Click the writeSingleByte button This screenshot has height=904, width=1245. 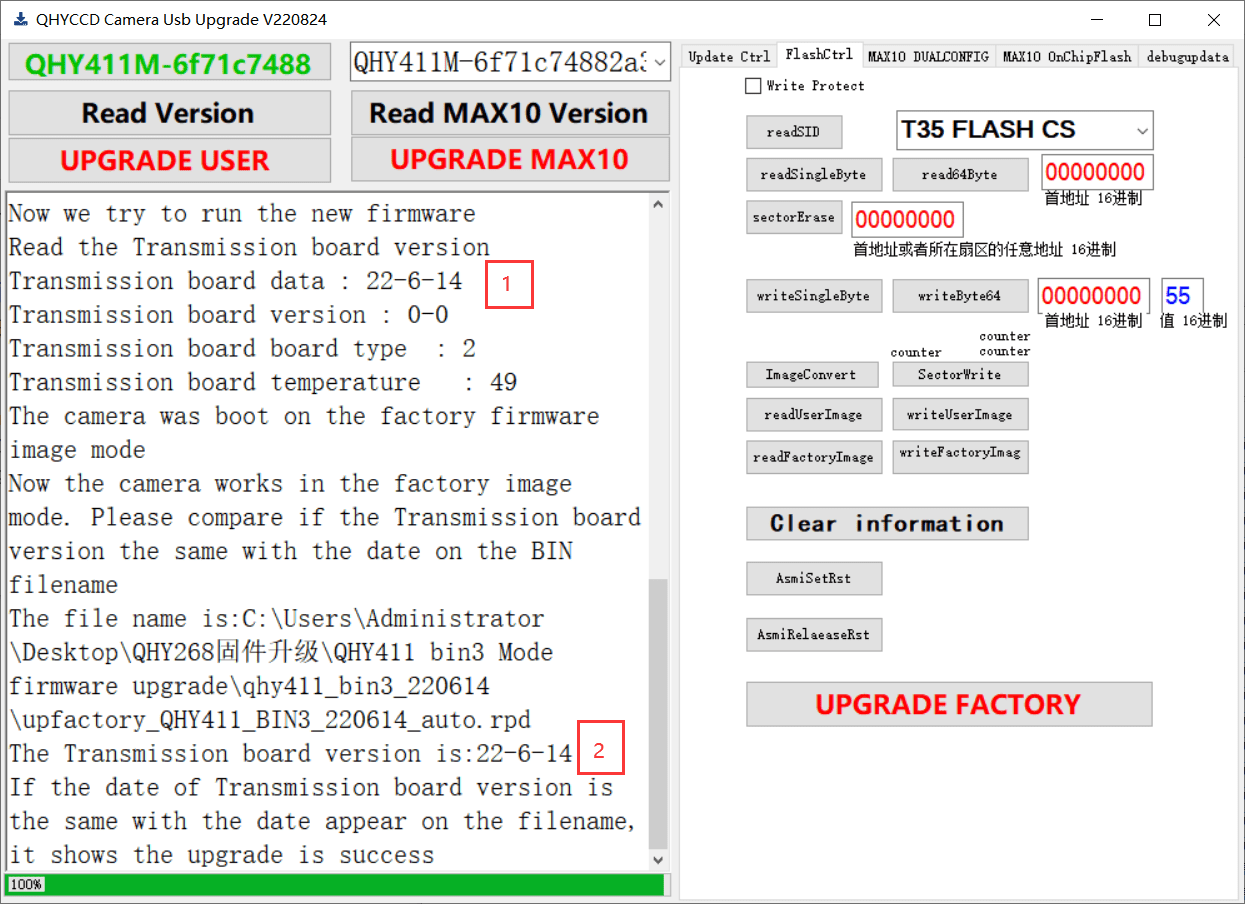pyautogui.click(x=814, y=296)
